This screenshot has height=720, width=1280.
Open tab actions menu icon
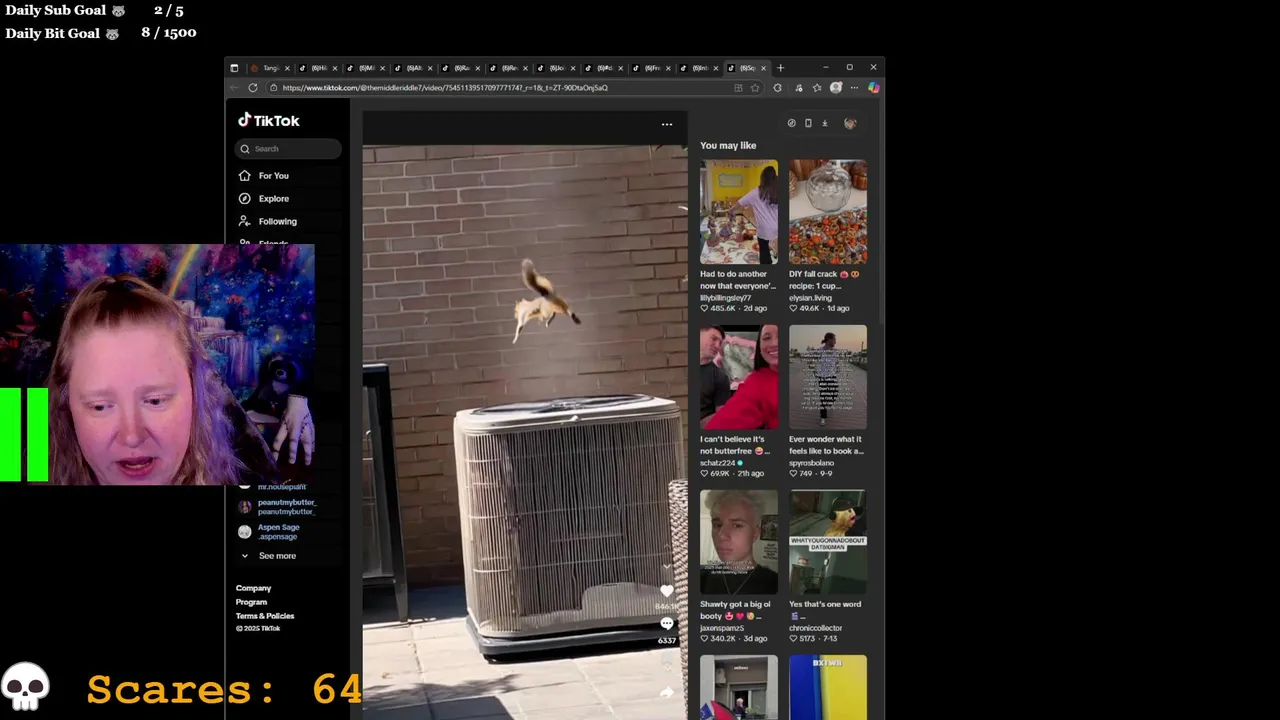pyautogui.click(x=234, y=68)
